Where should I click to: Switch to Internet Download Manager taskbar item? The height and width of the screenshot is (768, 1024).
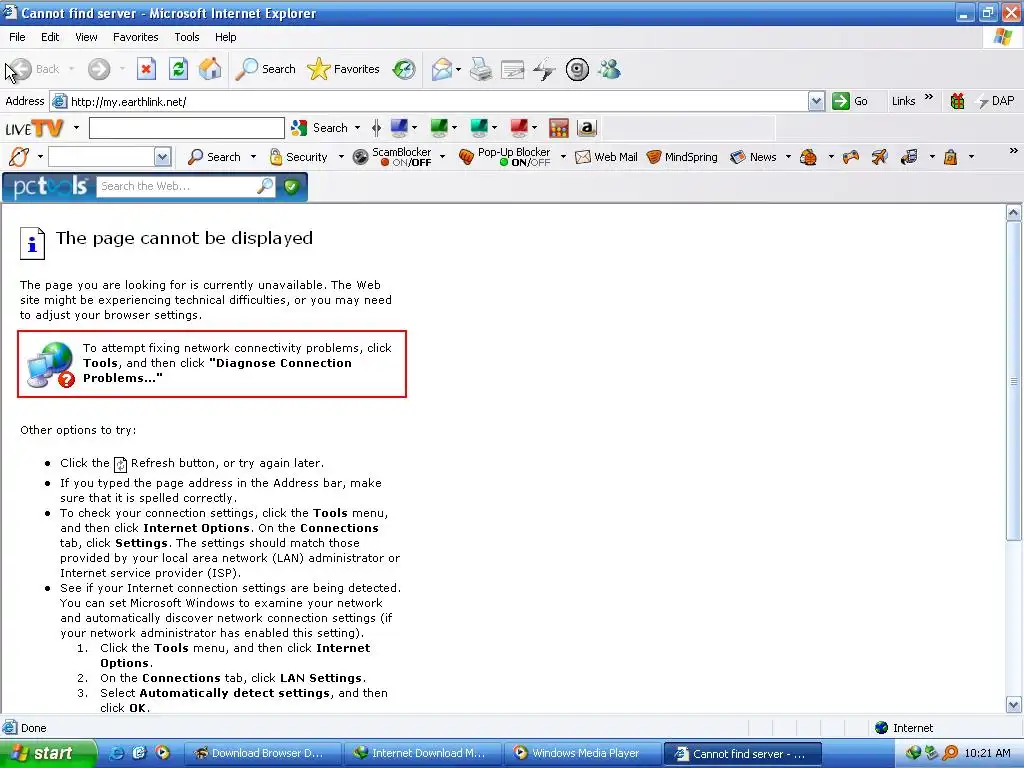422,753
